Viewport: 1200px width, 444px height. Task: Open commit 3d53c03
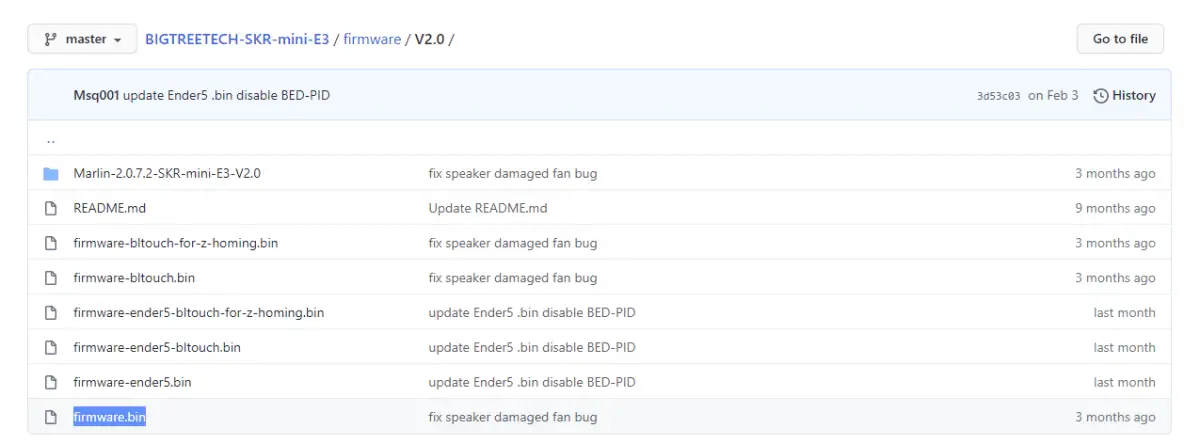998,96
